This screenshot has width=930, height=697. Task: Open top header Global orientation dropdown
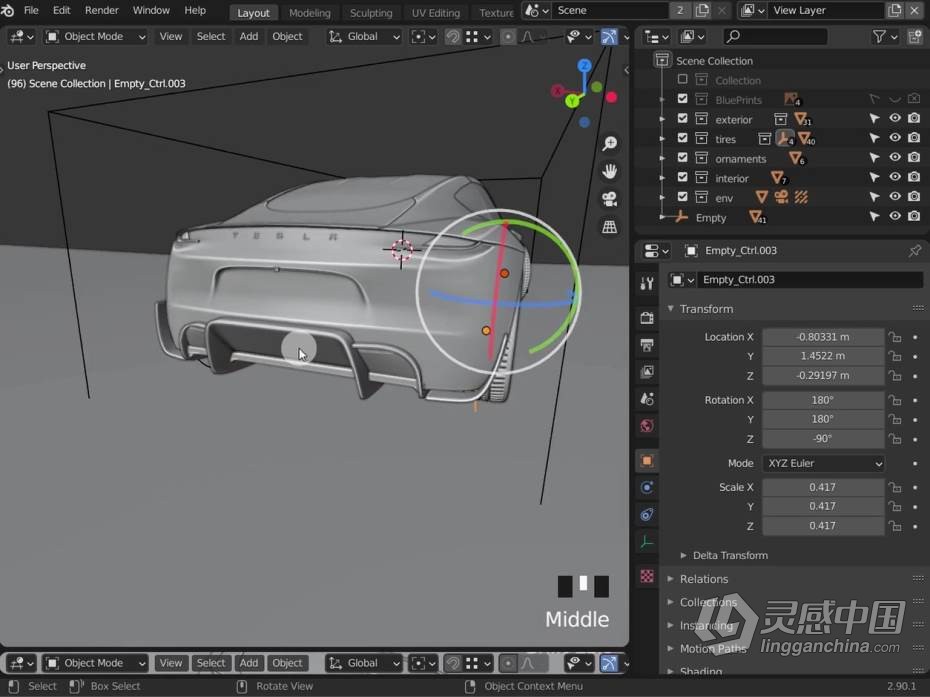364,37
